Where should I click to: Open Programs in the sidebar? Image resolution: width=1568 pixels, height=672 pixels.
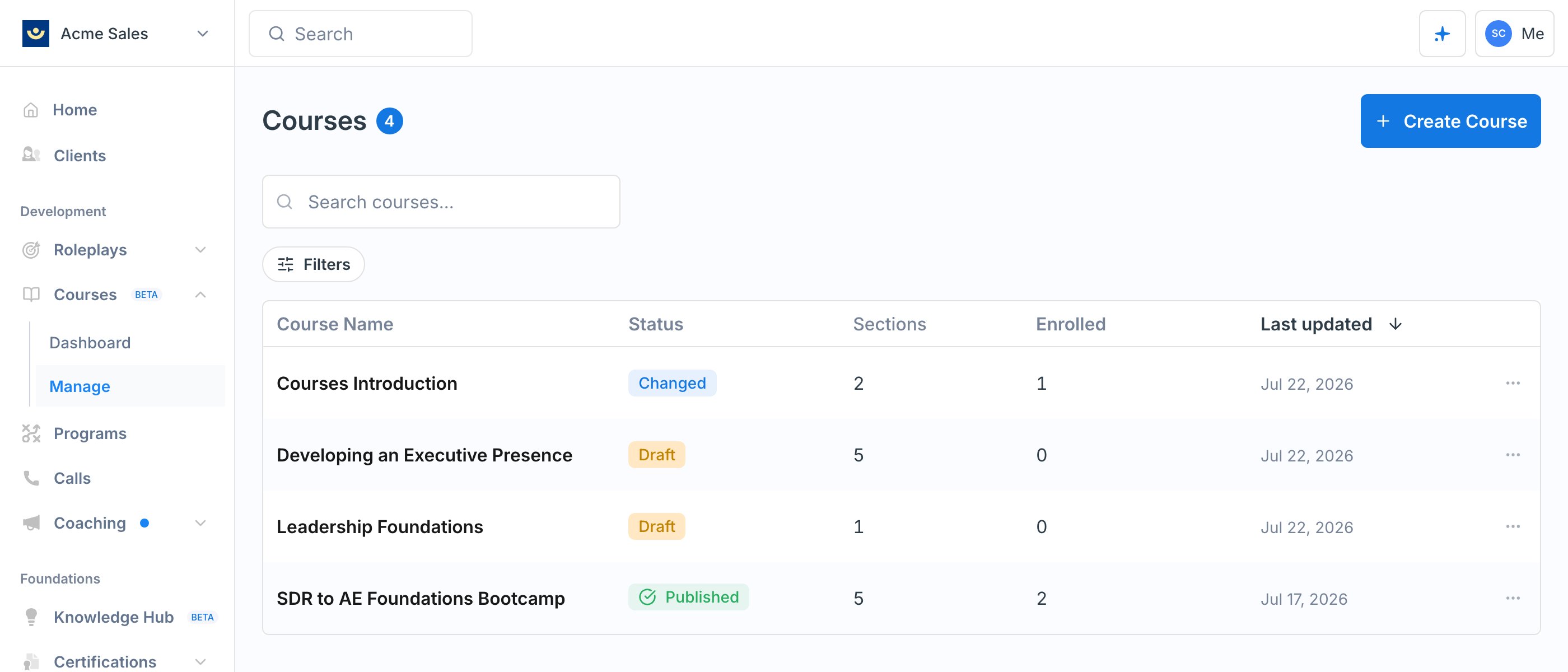tap(90, 433)
